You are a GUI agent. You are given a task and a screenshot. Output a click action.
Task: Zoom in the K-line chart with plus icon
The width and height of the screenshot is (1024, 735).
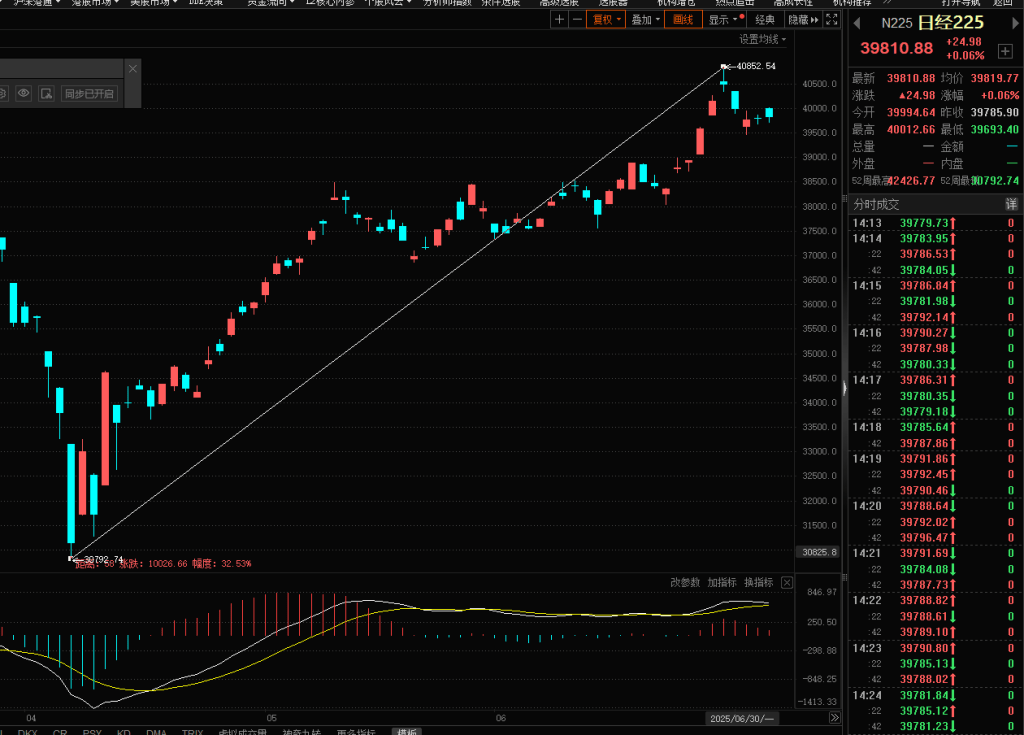[559, 20]
